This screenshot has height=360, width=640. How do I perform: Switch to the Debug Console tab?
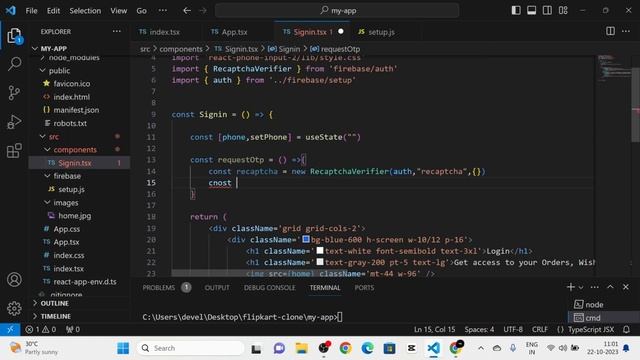click(x=269, y=288)
